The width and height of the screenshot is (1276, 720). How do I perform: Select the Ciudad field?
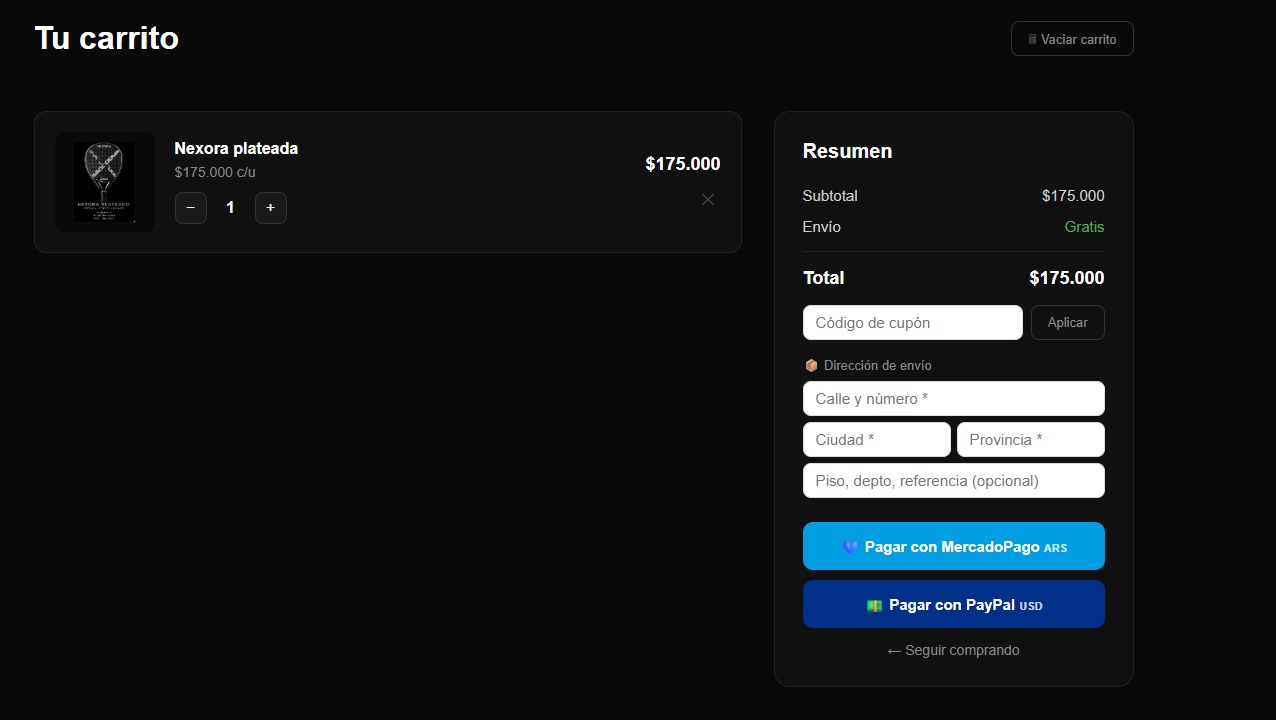877,440
